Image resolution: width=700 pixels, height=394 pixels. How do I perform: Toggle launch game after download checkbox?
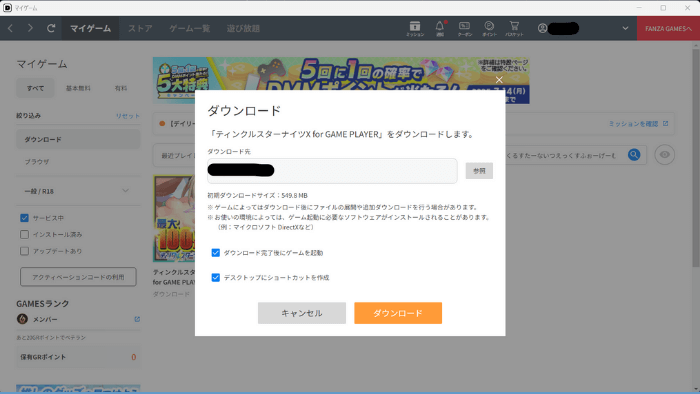216,253
